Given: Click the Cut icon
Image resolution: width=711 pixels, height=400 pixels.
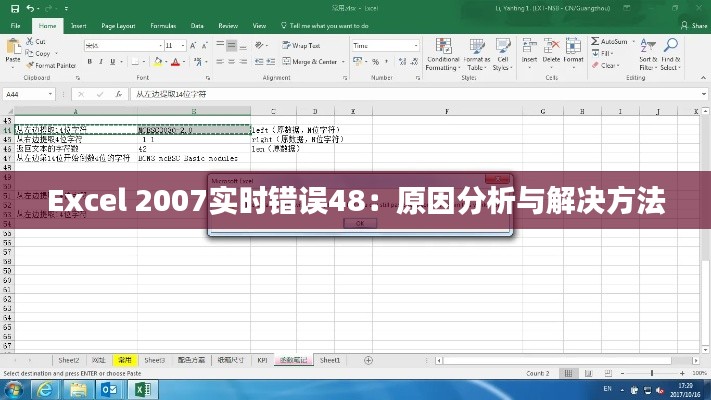Looking at the screenshot, I should [x=37, y=42].
